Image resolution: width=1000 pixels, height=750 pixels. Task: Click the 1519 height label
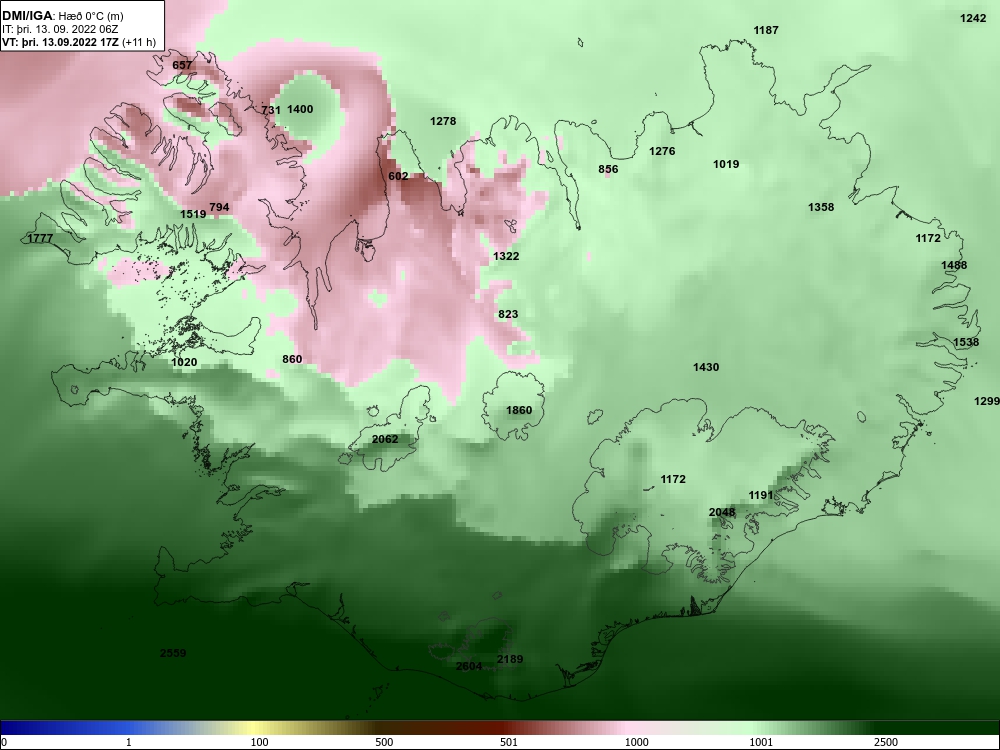tap(193, 214)
